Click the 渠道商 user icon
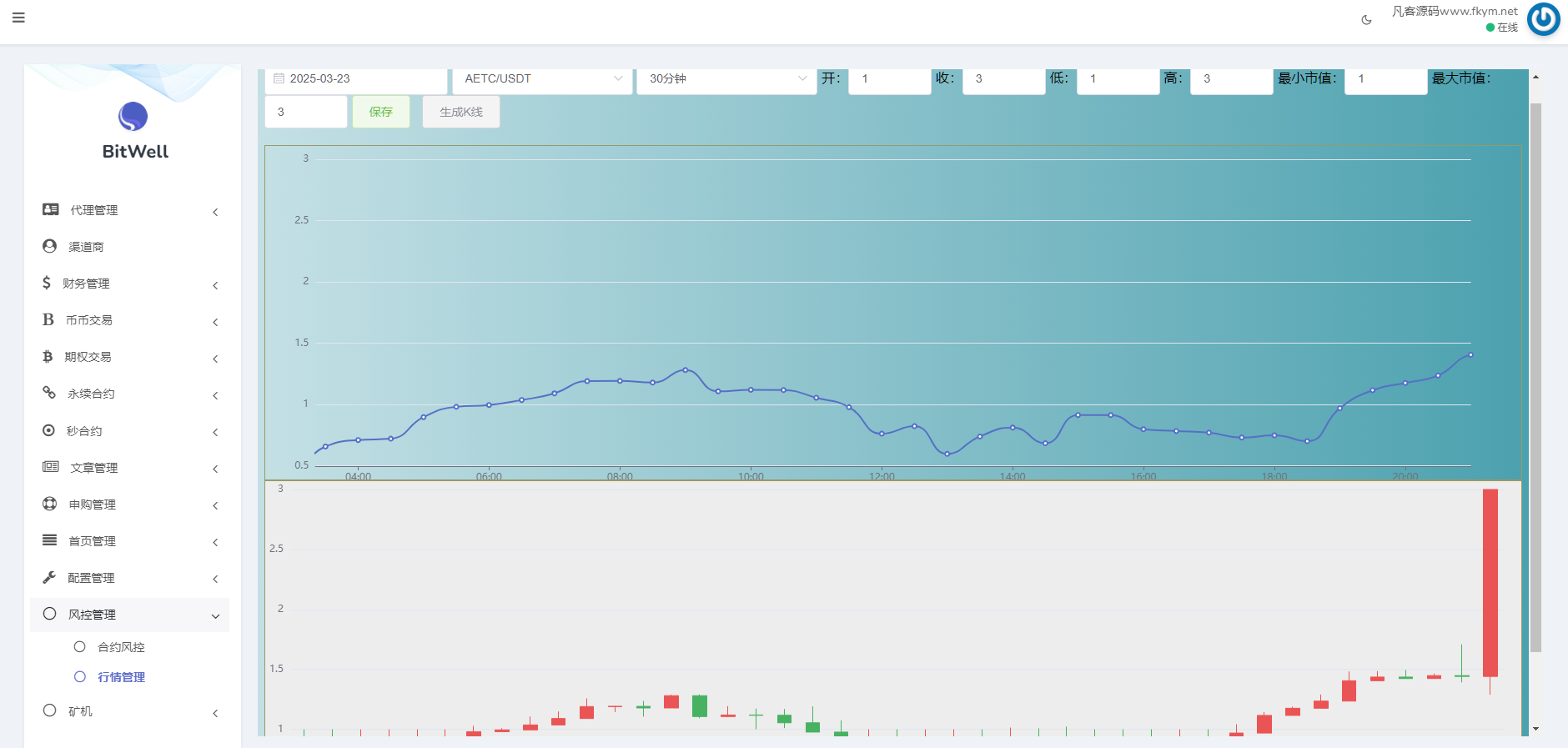The width and height of the screenshot is (1568, 748). [50, 246]
